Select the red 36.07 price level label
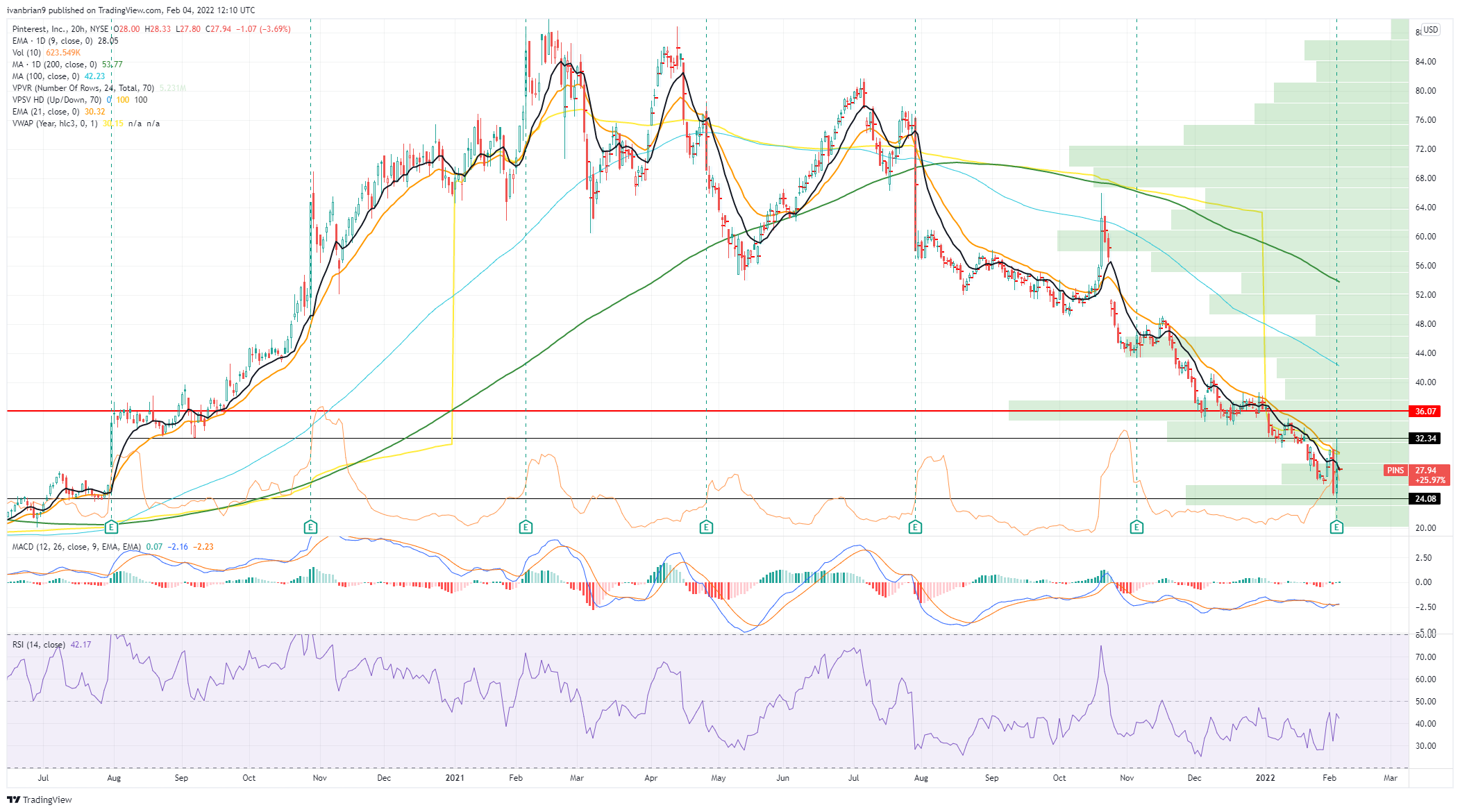This screenshot has width=1460, height=812. pos(1425,412)
